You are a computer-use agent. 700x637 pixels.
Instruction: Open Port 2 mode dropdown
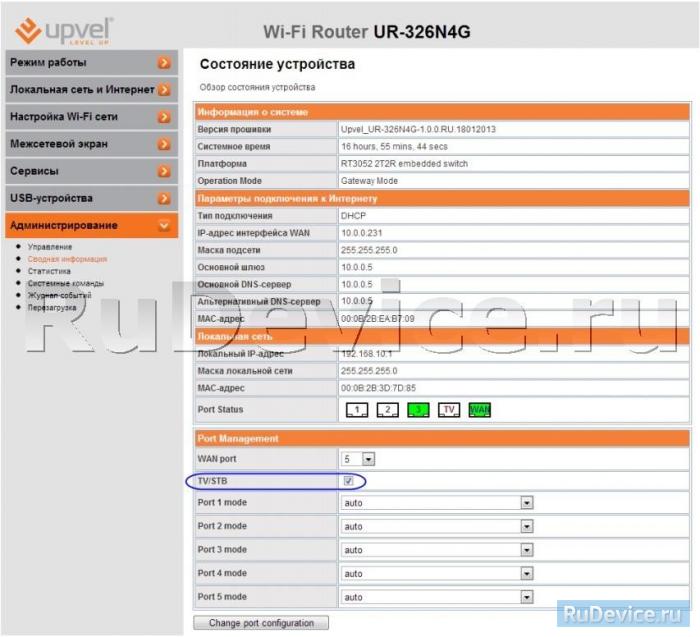point(527,527)
